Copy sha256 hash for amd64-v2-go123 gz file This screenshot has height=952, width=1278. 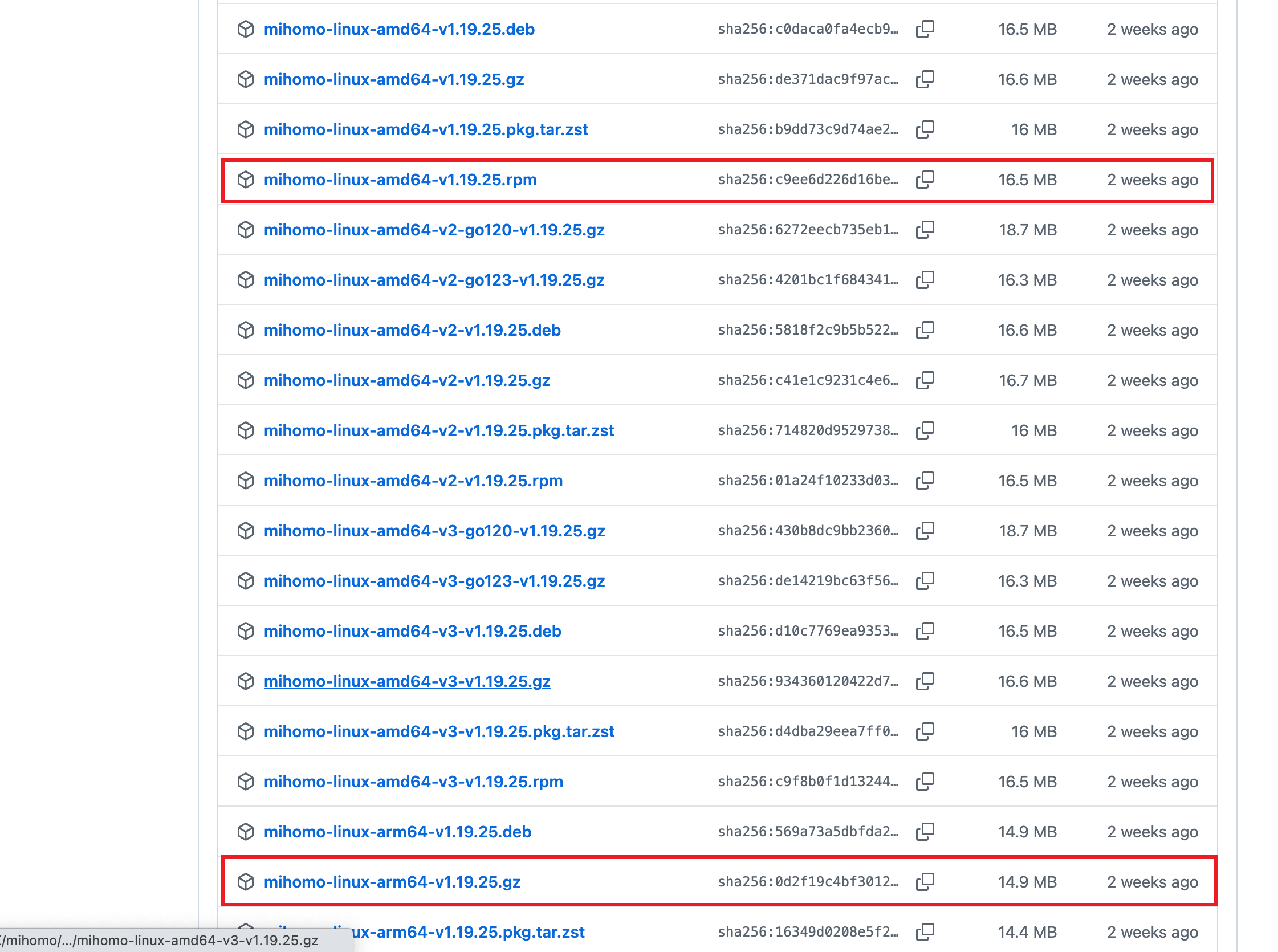[925, 280]
